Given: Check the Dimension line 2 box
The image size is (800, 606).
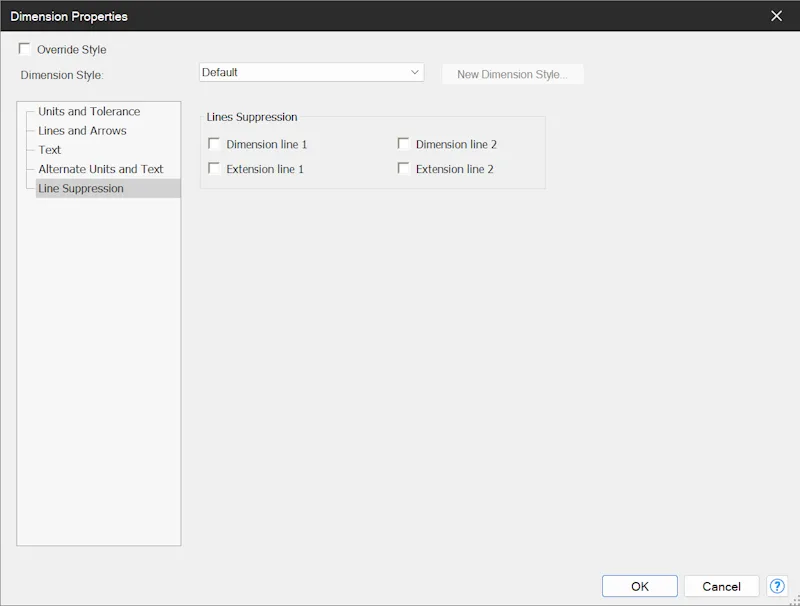Looking at the screenshot, I should click(x=404, y=144).
